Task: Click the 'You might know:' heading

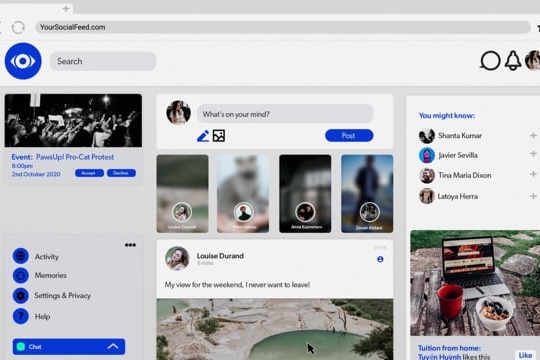Action: 447,116
